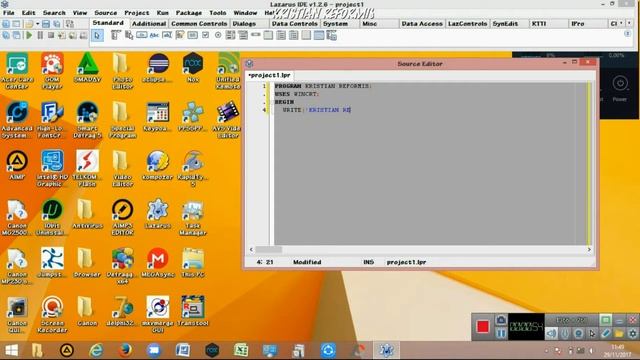
Task: Click the screen recorder pause button
Action: tap(501, 334)
